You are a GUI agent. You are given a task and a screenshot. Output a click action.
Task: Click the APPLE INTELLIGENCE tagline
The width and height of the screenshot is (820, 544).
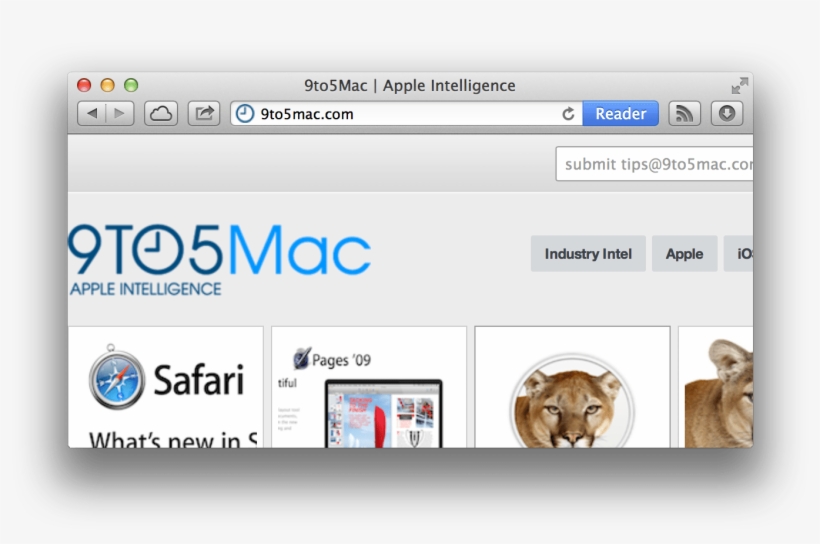click(146, 289)
